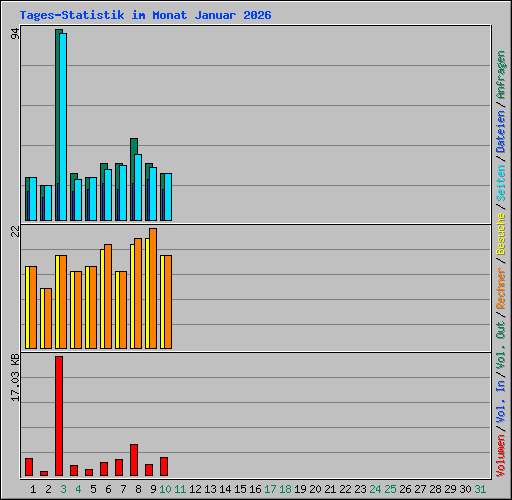The width and height of the screenshot is (512, 500).
Task: Click green day 18 on the x-axis
Action: (x=285, y=489)
